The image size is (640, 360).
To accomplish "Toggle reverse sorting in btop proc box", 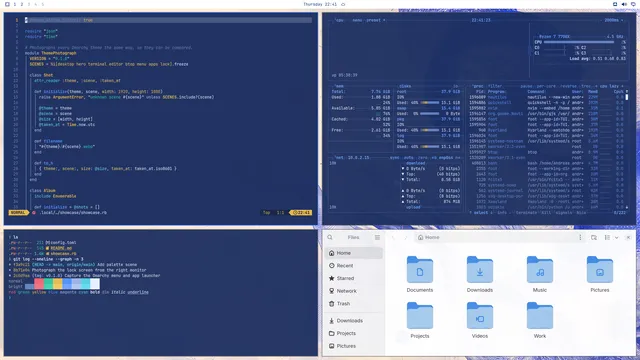I will (x=569, y=86).
